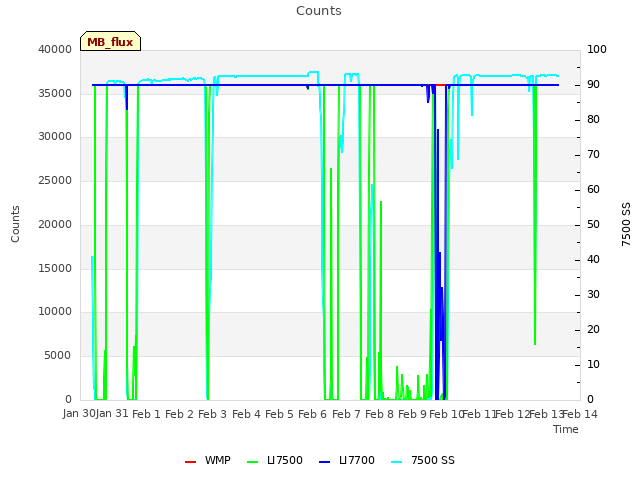Click the red WMP legend swatch
640x480 pixels.
point(190,462)
